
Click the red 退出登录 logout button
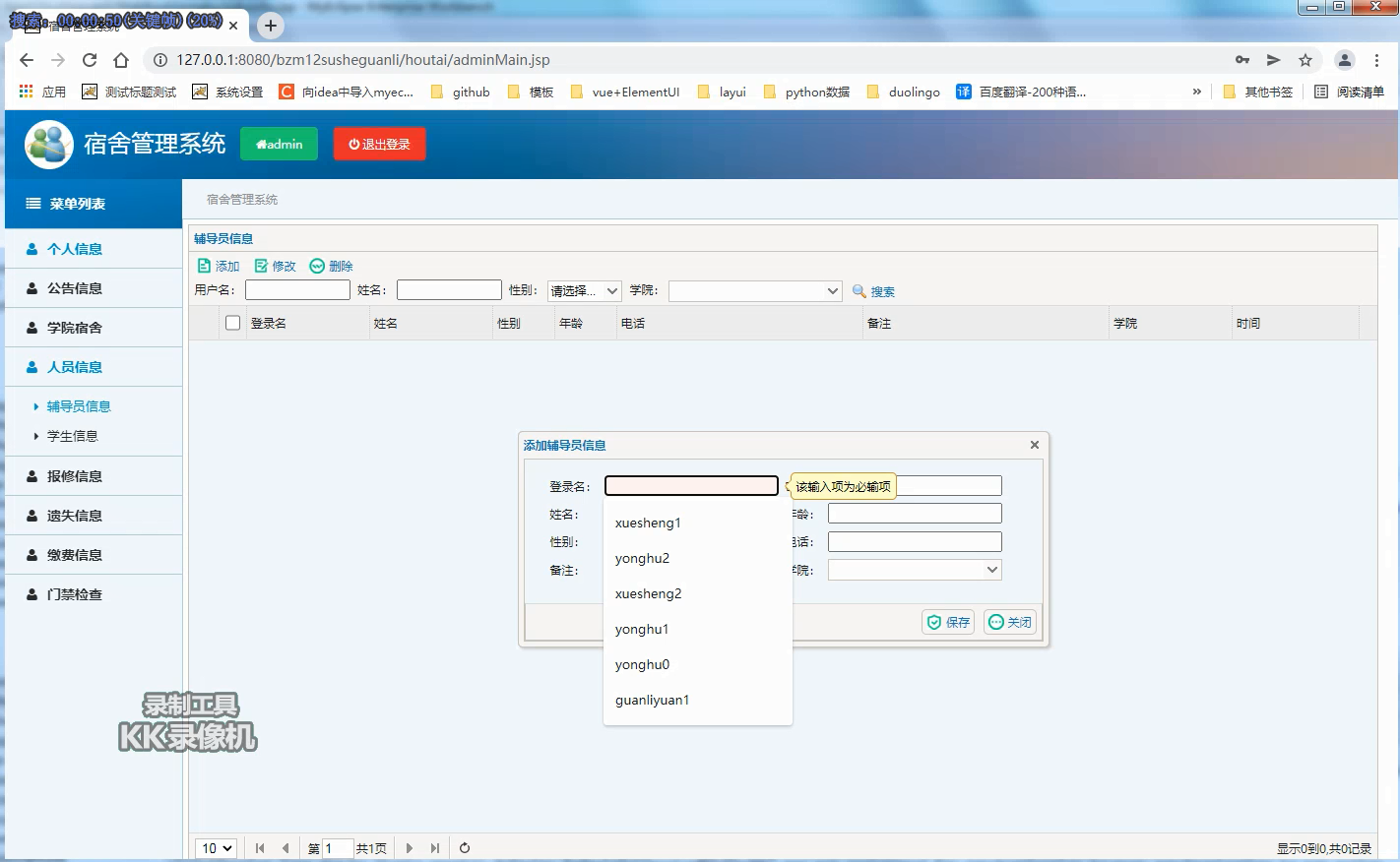[379, 144]
